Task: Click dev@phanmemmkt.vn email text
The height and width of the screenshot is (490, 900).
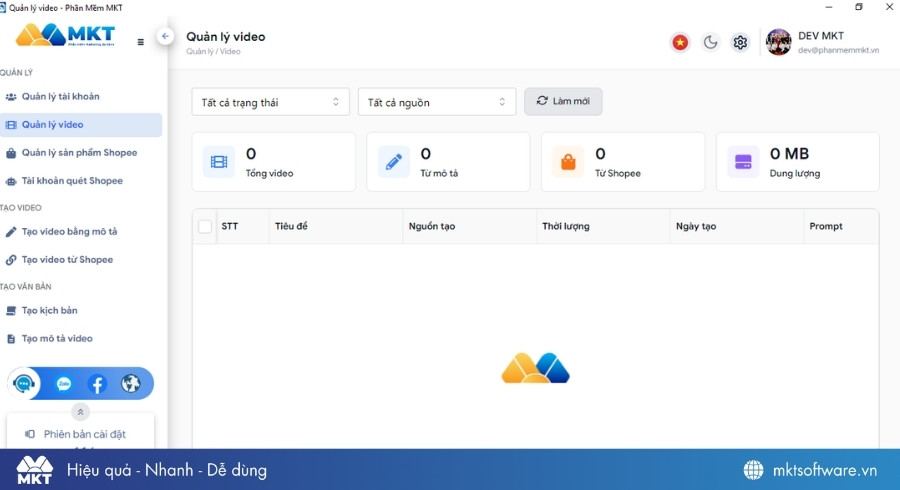Action: 838,50
